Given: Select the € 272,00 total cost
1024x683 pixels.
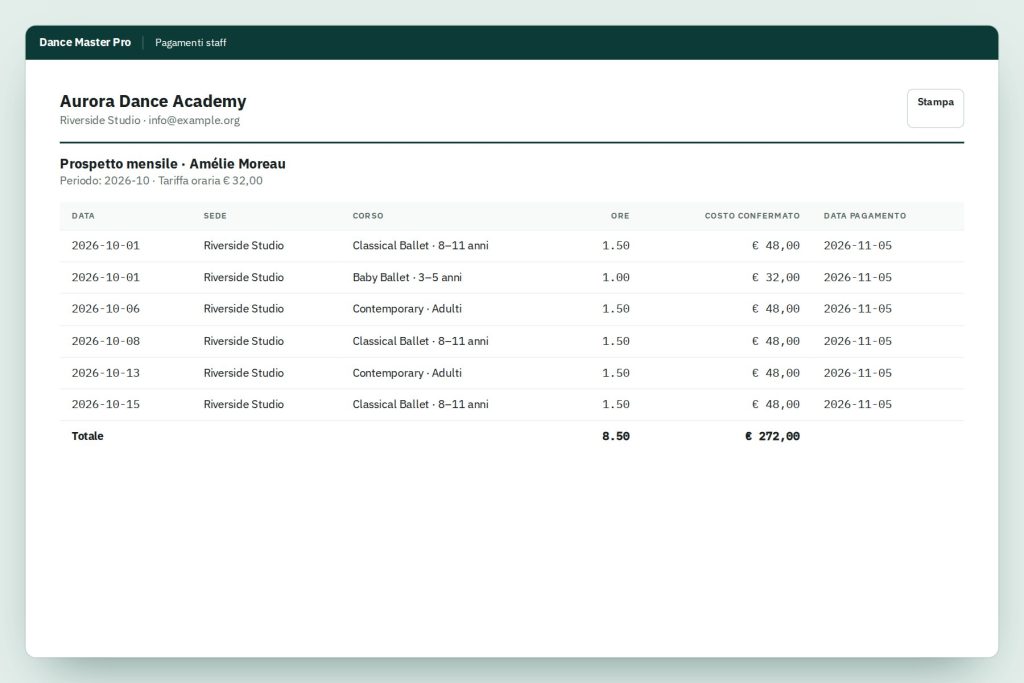Looking at the screenshot, I should 773,436.
